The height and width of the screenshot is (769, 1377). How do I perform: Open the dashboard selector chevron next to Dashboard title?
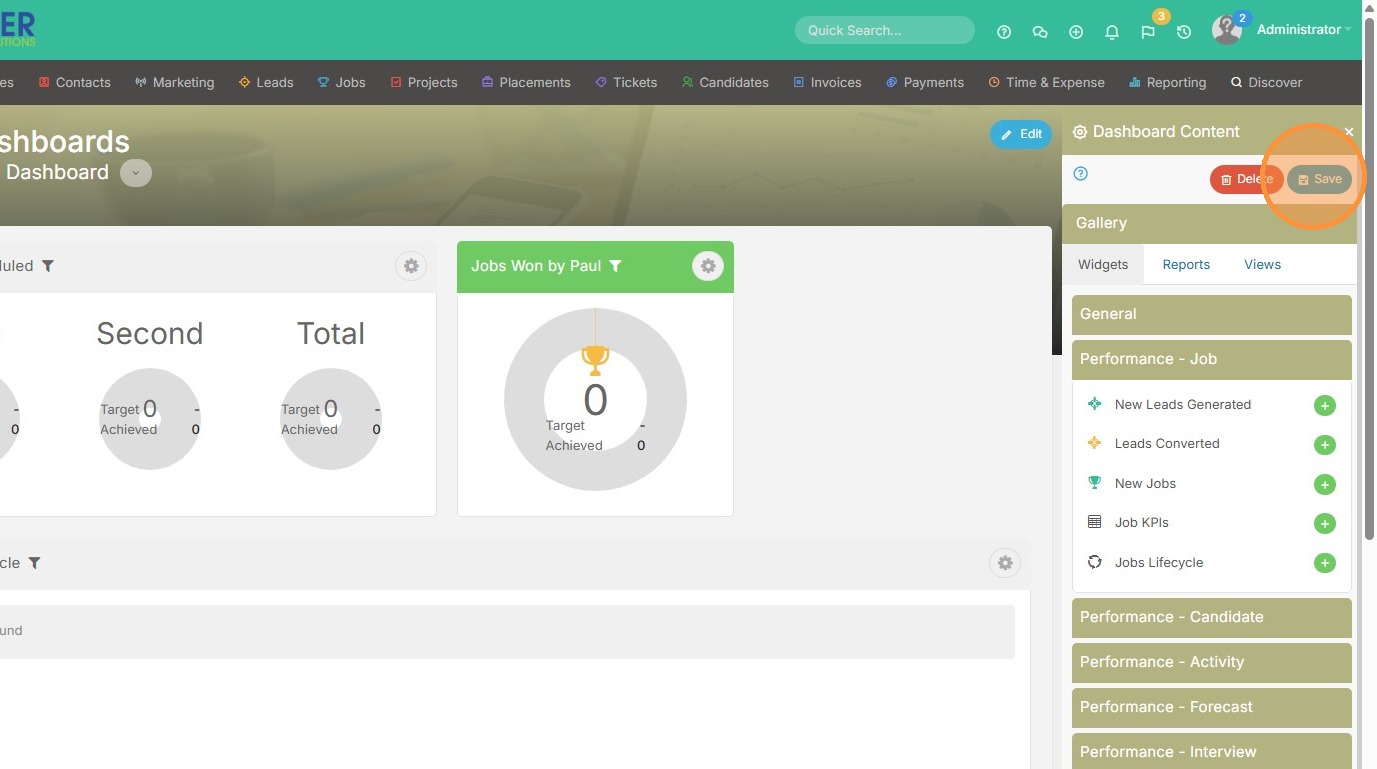point(136,173)
